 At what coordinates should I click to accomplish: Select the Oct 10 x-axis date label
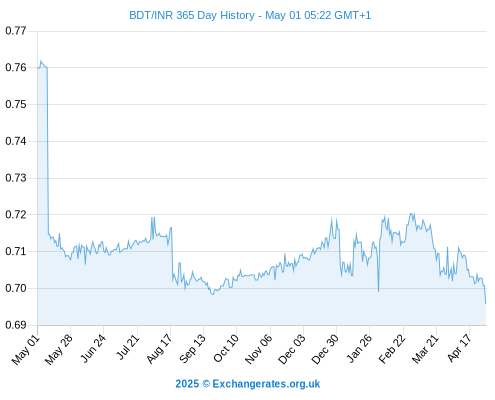pyautogui.click(x=226, y=348)
